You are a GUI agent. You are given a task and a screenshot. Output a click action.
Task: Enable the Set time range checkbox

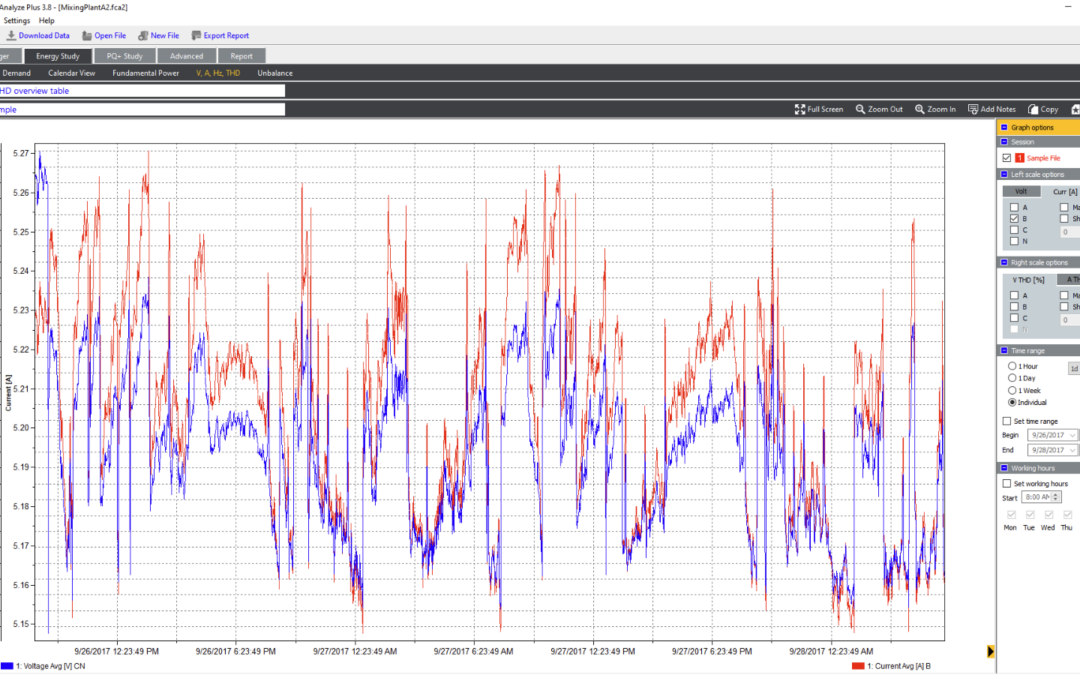point(1007,421)
